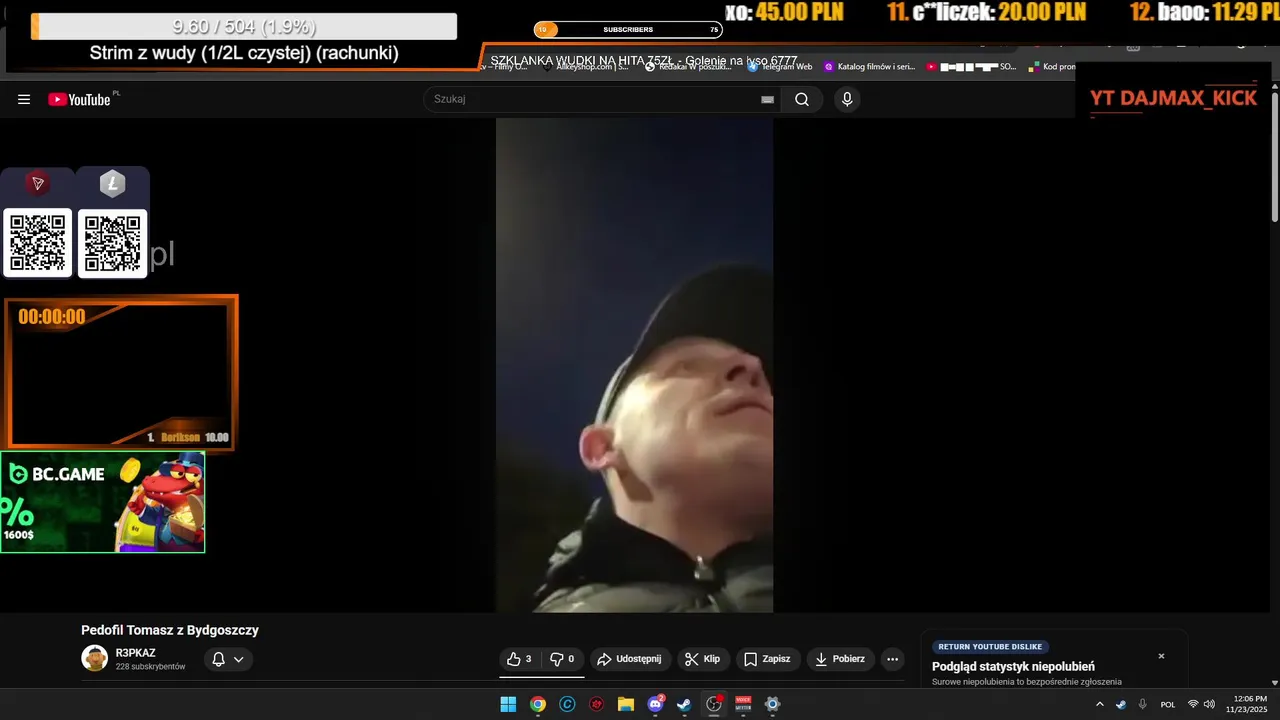Save the video with Zapisz
Screen dimensions: 1280x720
coord(768,659)
